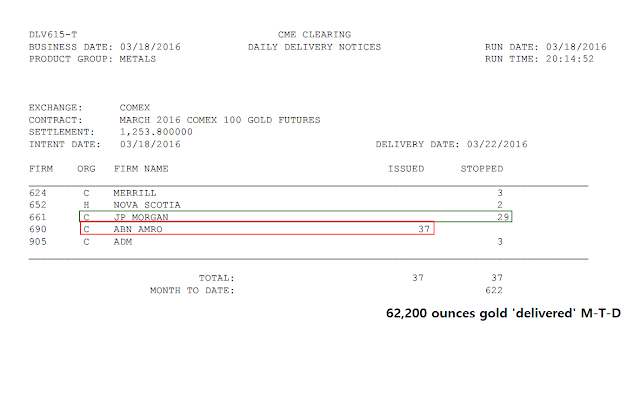
Task: Select the settlement price 1,253.800000
Action: 156,132
